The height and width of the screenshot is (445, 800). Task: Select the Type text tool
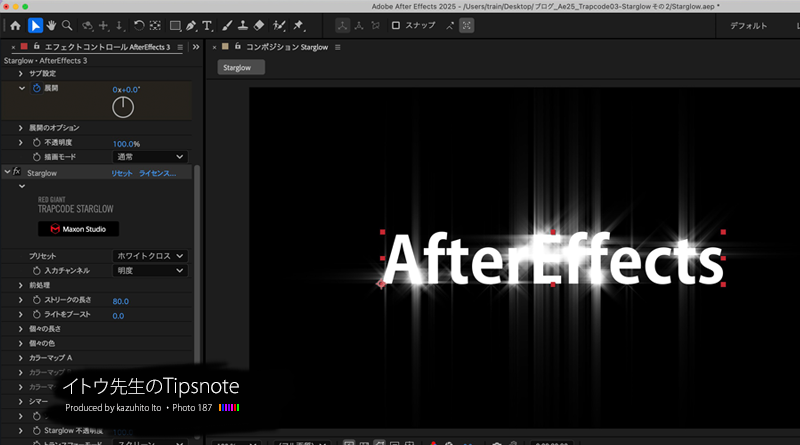tap(207, 26)
